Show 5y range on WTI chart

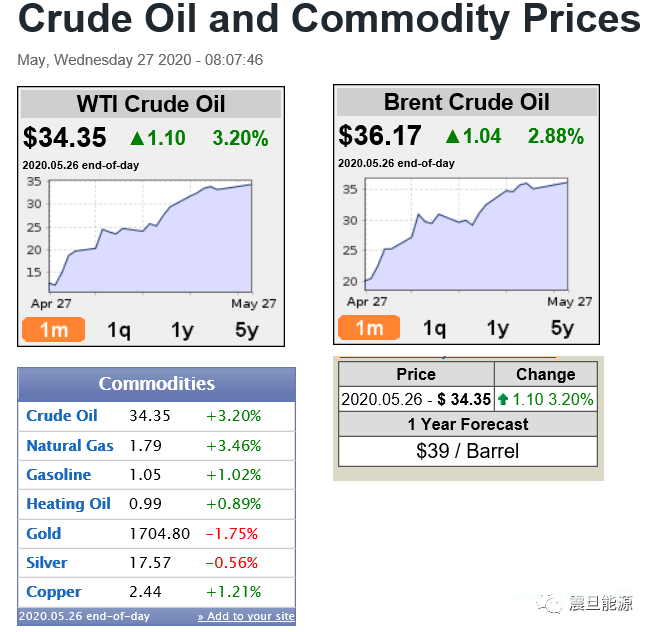(246, 330)
